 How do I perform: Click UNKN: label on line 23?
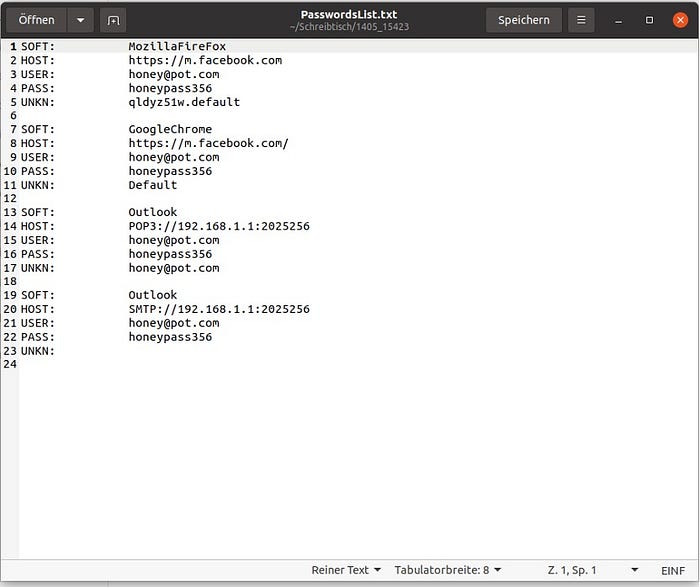[x=38, y=351]
